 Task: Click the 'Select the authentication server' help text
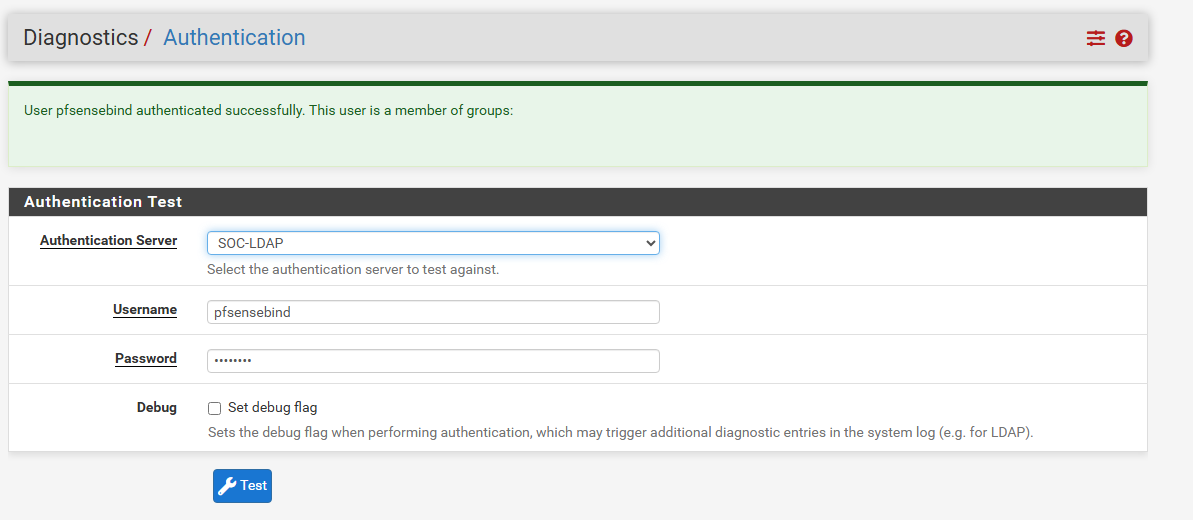353,270
